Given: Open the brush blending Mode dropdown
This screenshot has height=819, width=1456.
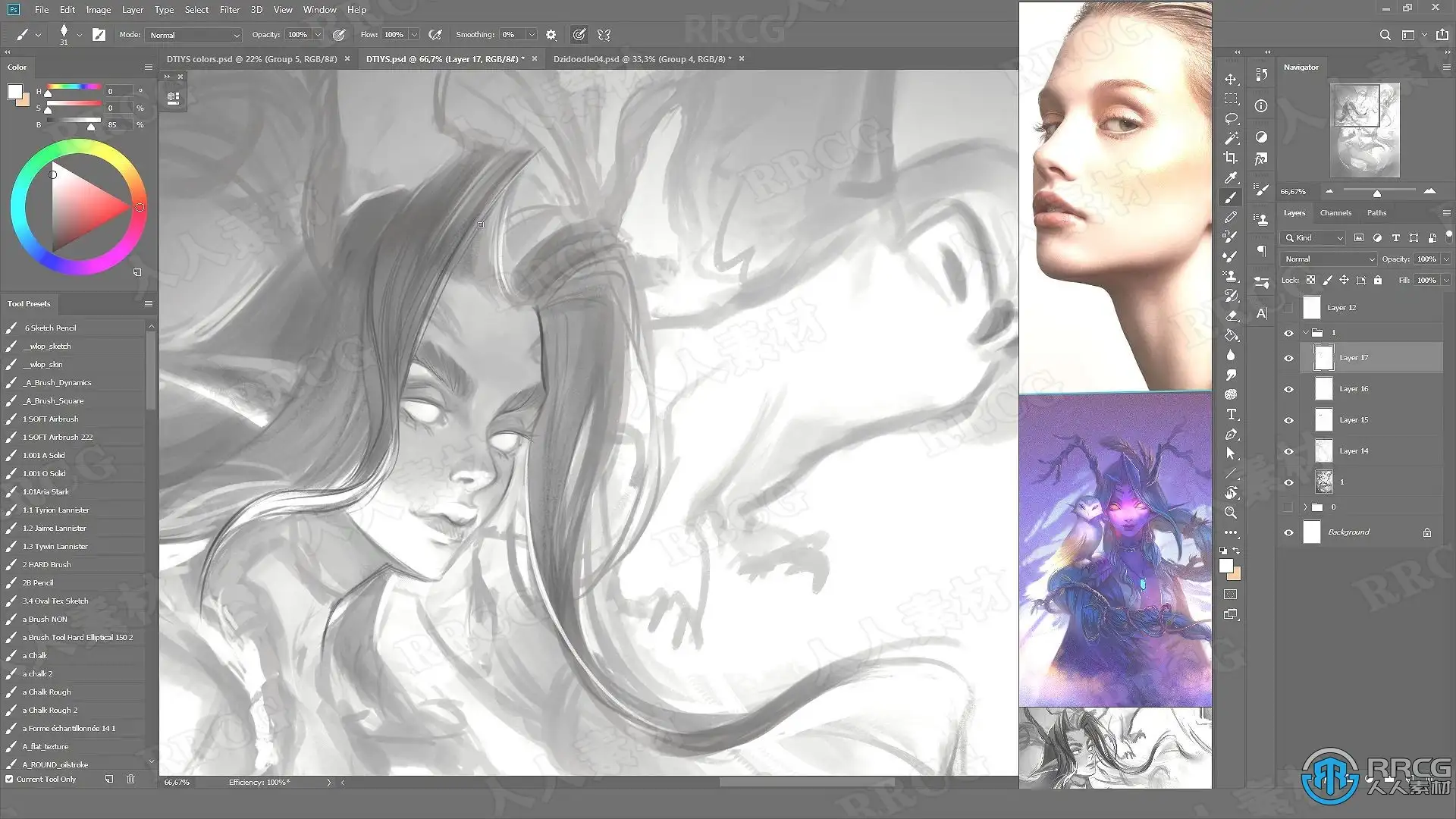Looking at the screenshot, I should coord(193,35).
